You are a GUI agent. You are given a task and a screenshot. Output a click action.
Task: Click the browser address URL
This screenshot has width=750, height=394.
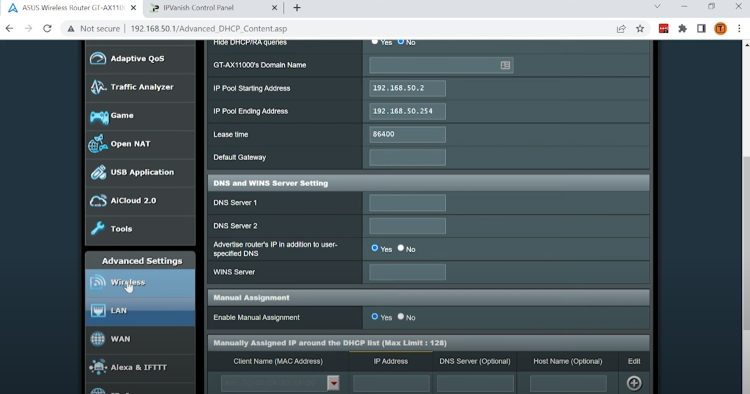pos(209,29)
